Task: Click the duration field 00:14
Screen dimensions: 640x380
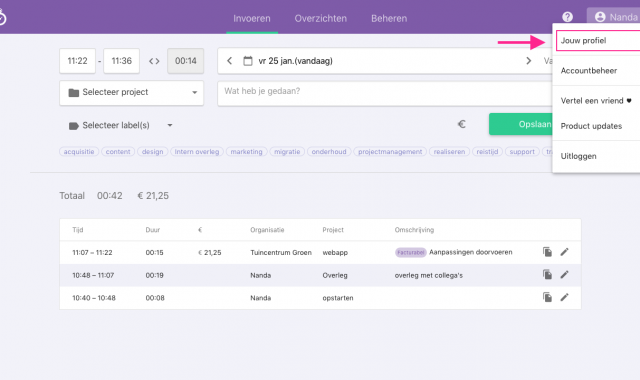Action: tap(186, 61)
